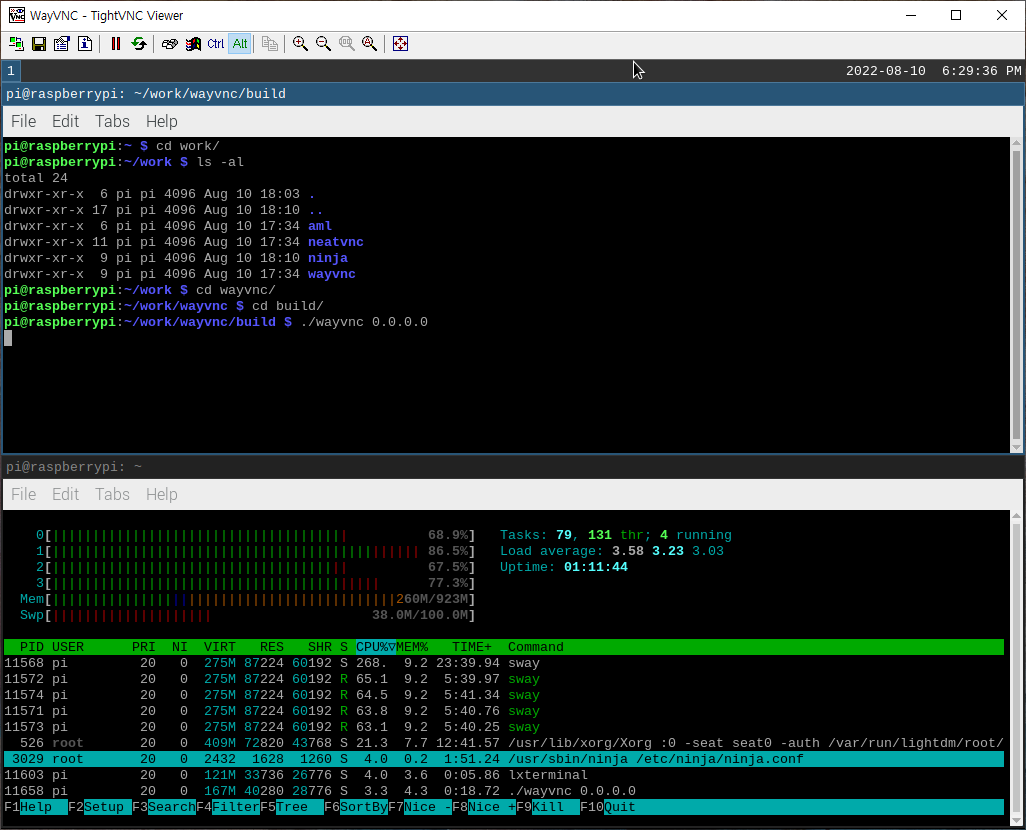Show Connection Info toolbar icon
The height and width of the screenshot is (830, 1026).
(x=85, y=44)
